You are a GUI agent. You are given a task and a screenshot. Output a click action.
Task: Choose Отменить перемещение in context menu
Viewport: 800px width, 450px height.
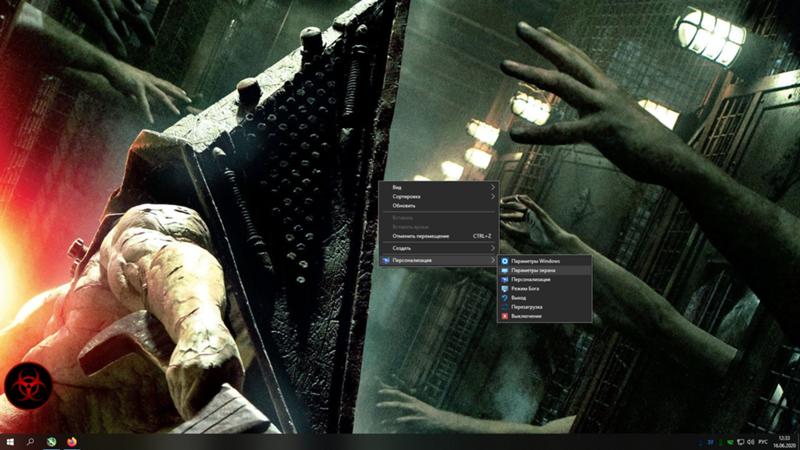click(439, 236)
